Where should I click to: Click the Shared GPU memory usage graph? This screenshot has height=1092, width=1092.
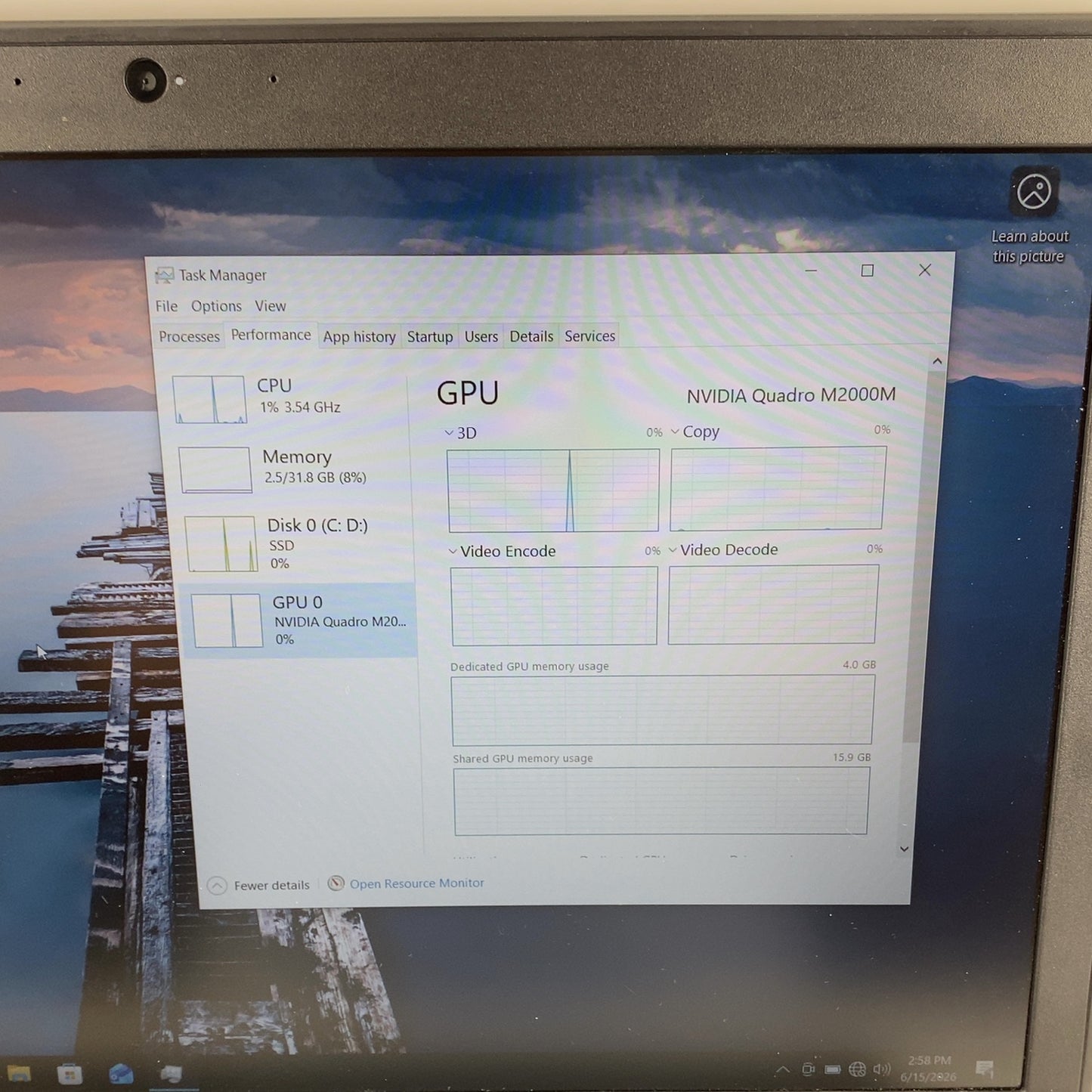click(x=661, y=801)
